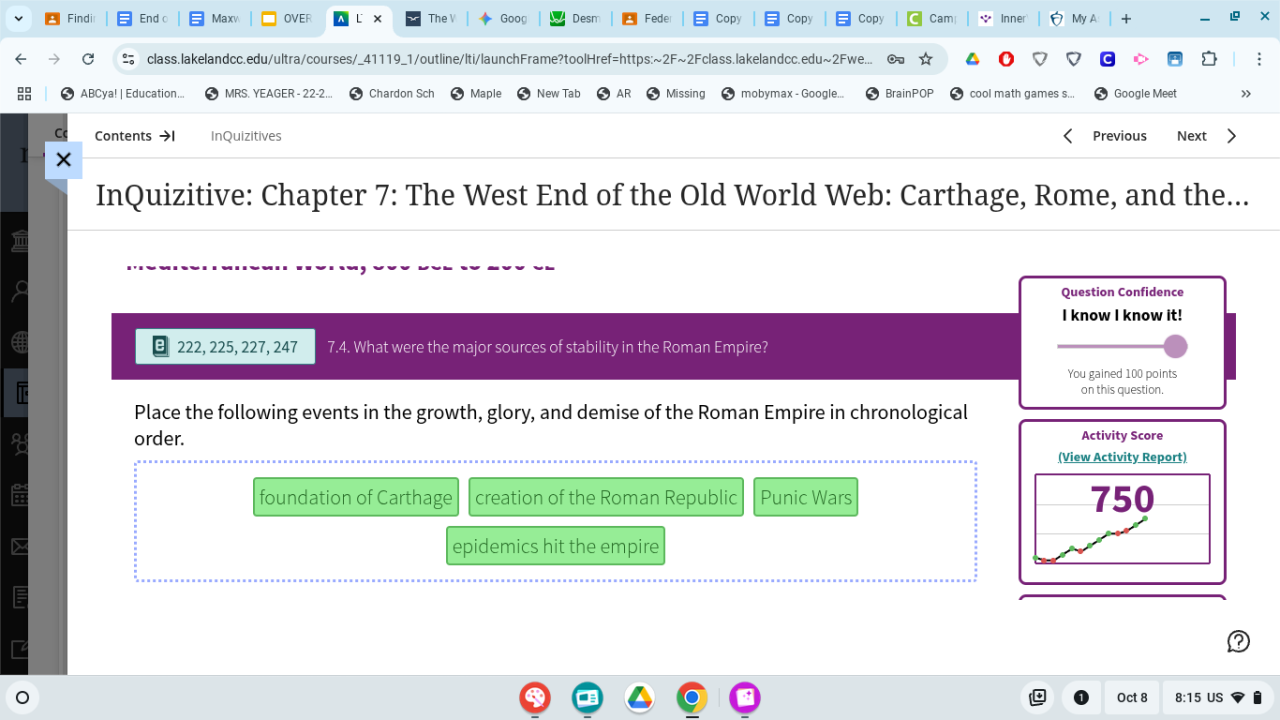Select the "Punic Wars" tile
The image size is (1280, 720).
[x=806, y=497]
